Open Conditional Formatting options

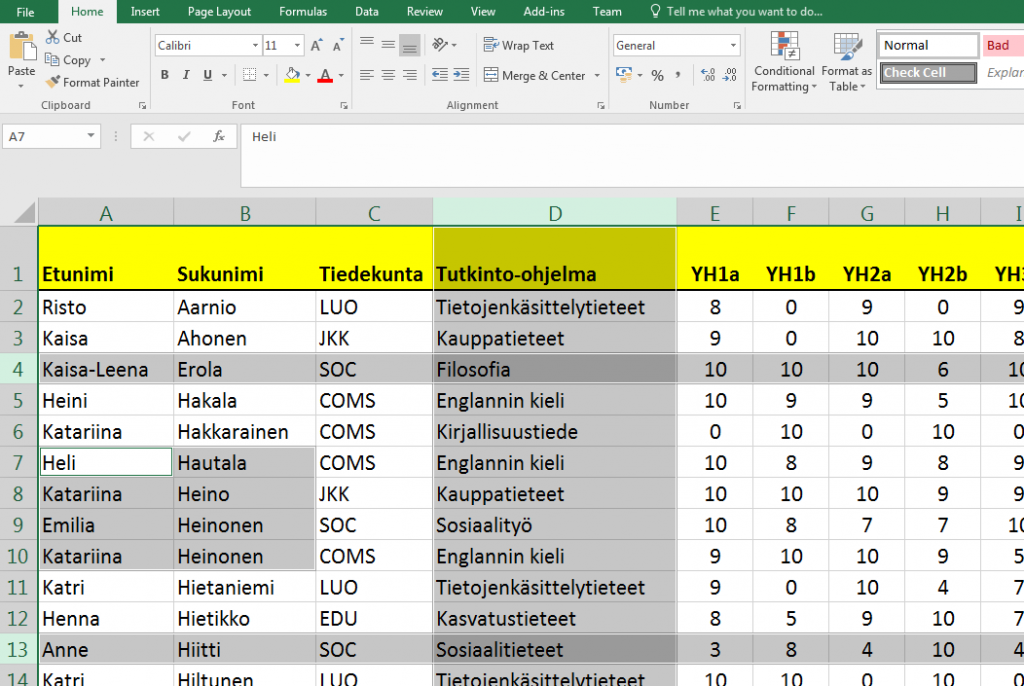[783, 62]
